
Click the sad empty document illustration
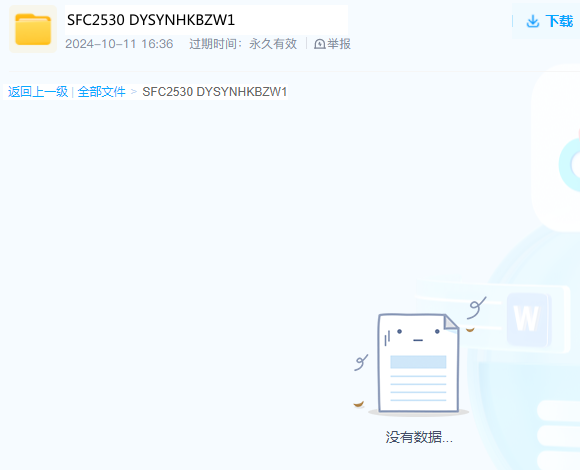click(x=418, y=363)
